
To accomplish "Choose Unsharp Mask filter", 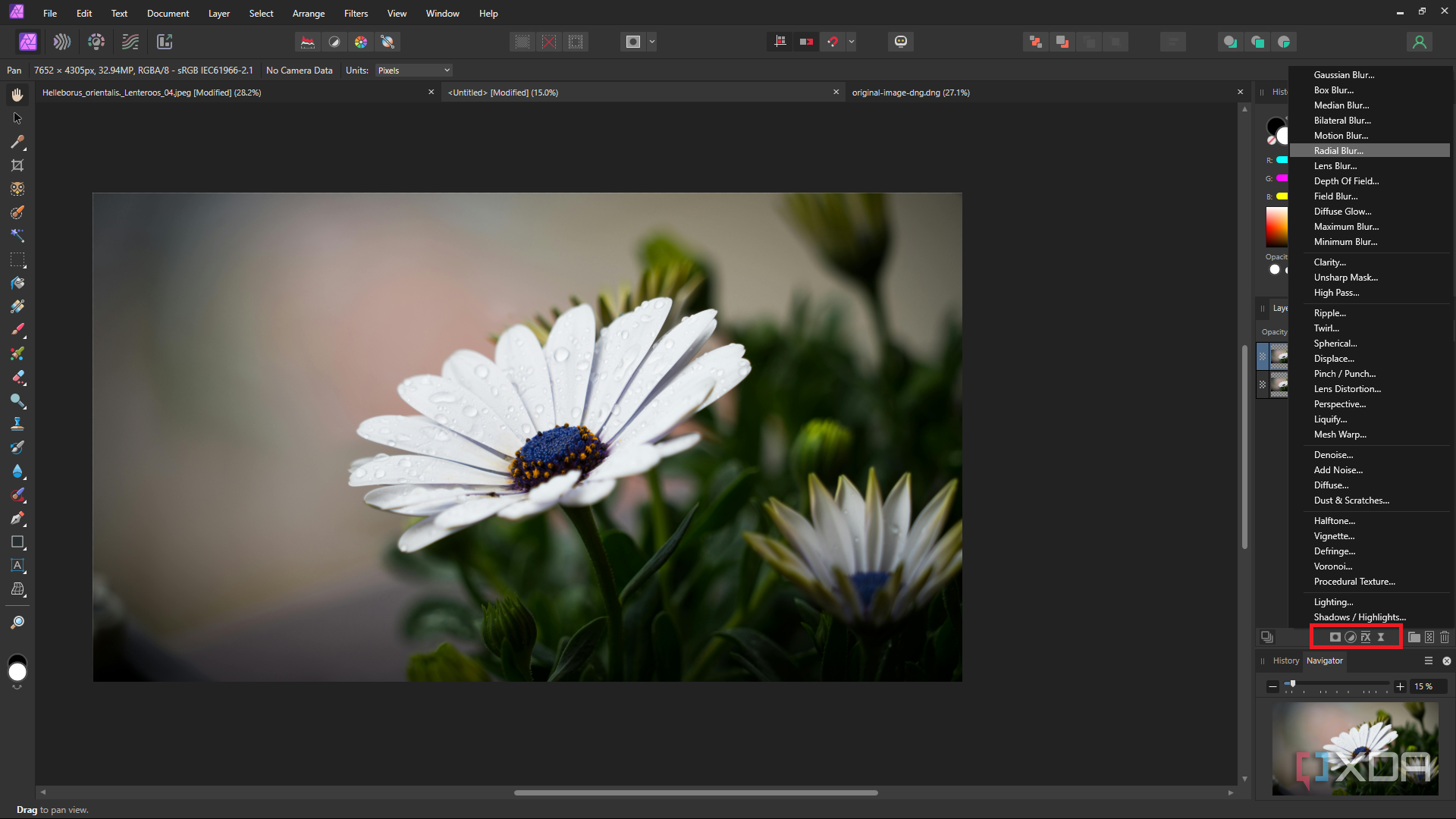I will point(1370,278).
